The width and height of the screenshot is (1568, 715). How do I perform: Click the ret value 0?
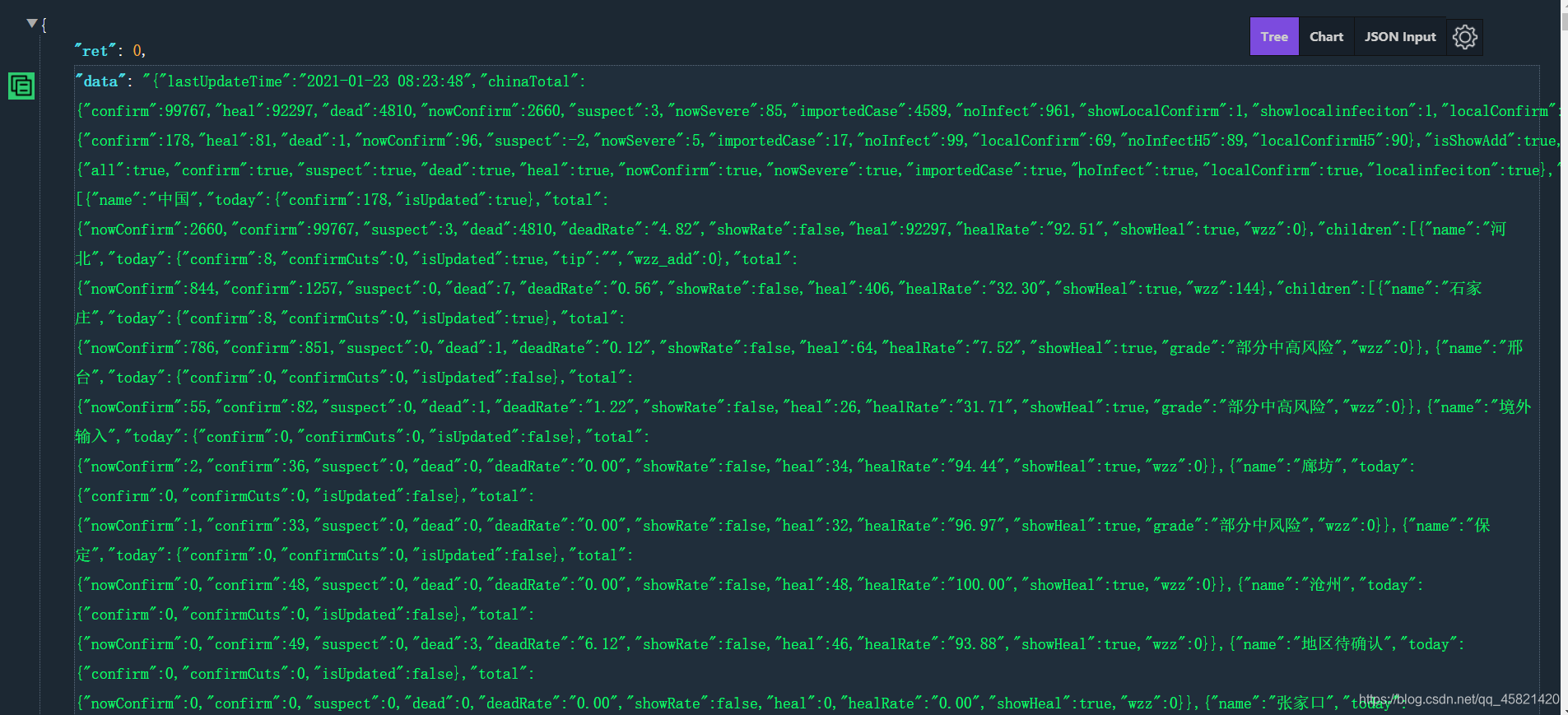(137, 51)
